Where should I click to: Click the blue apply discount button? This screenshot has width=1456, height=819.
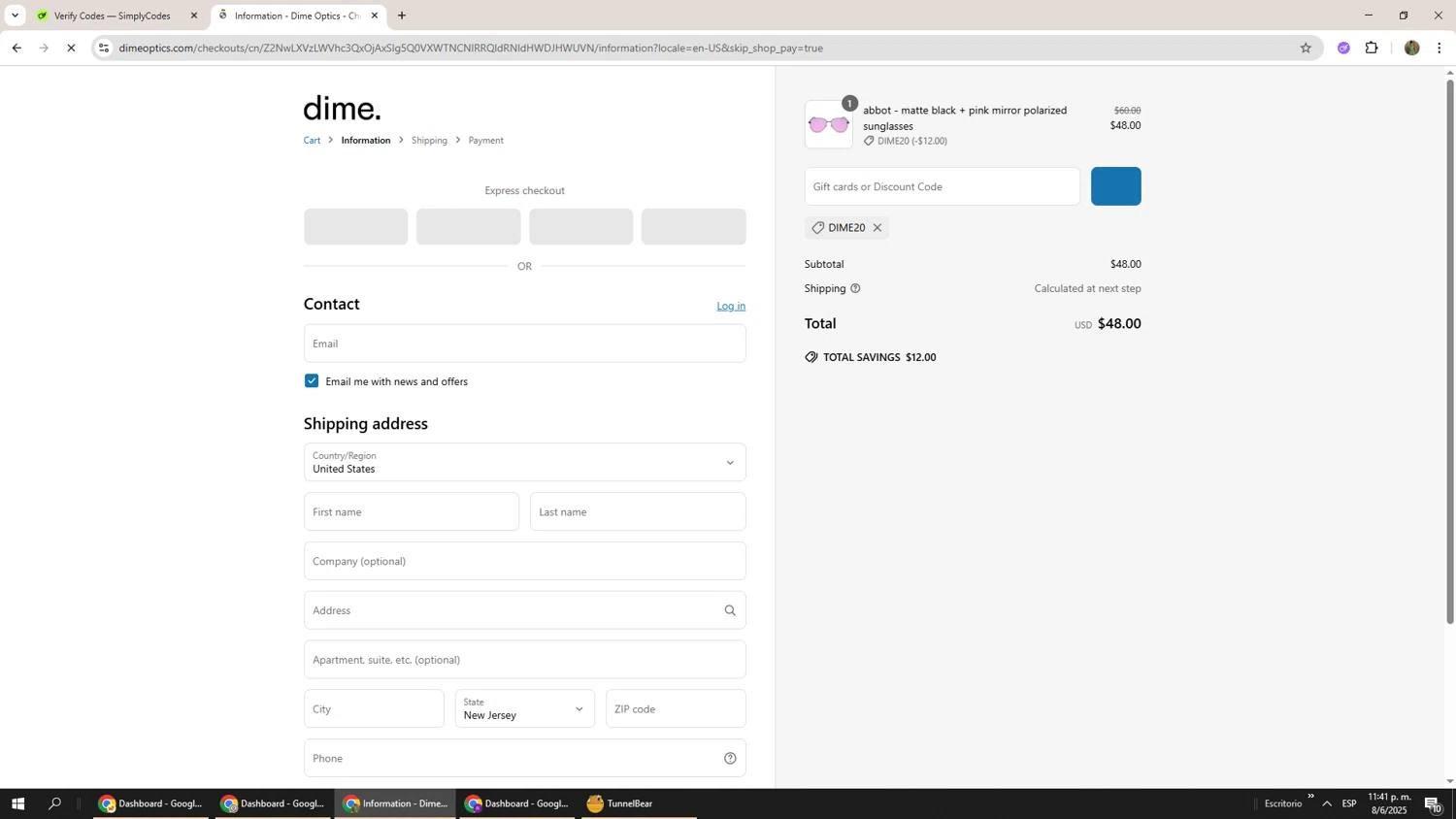coord(1115,186)
